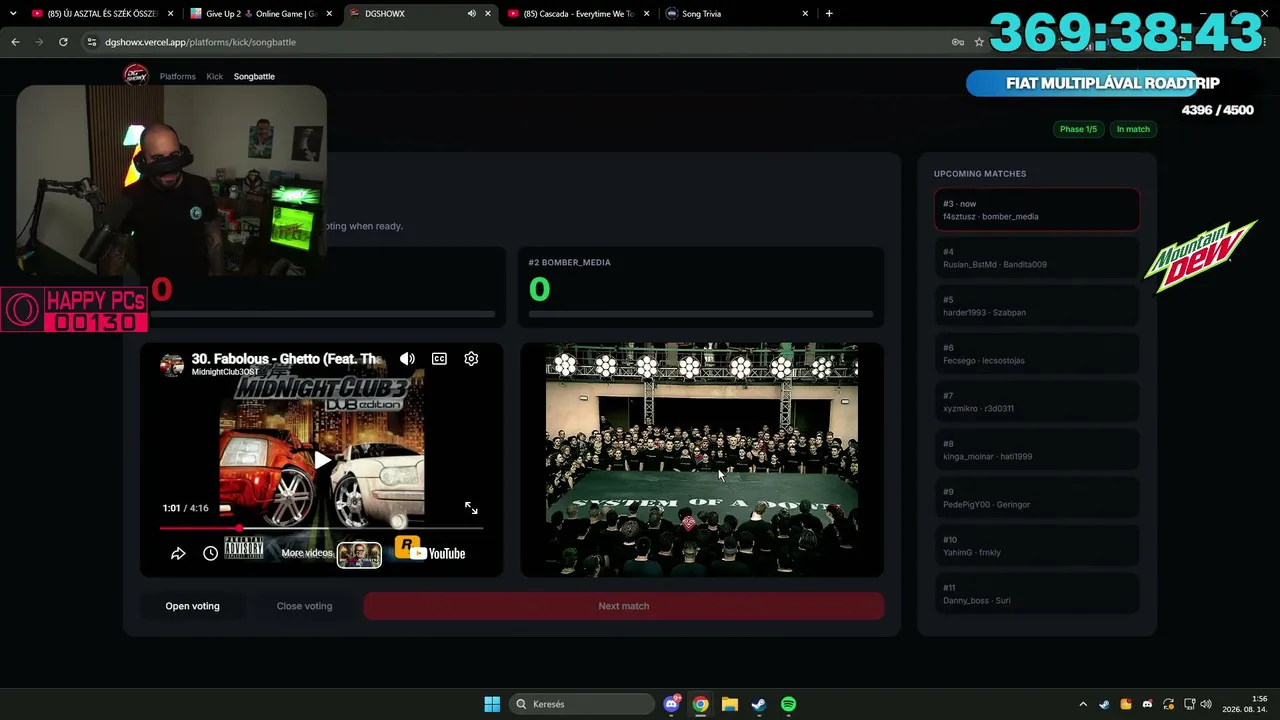Click the In match status badge

coord(1133,129)
